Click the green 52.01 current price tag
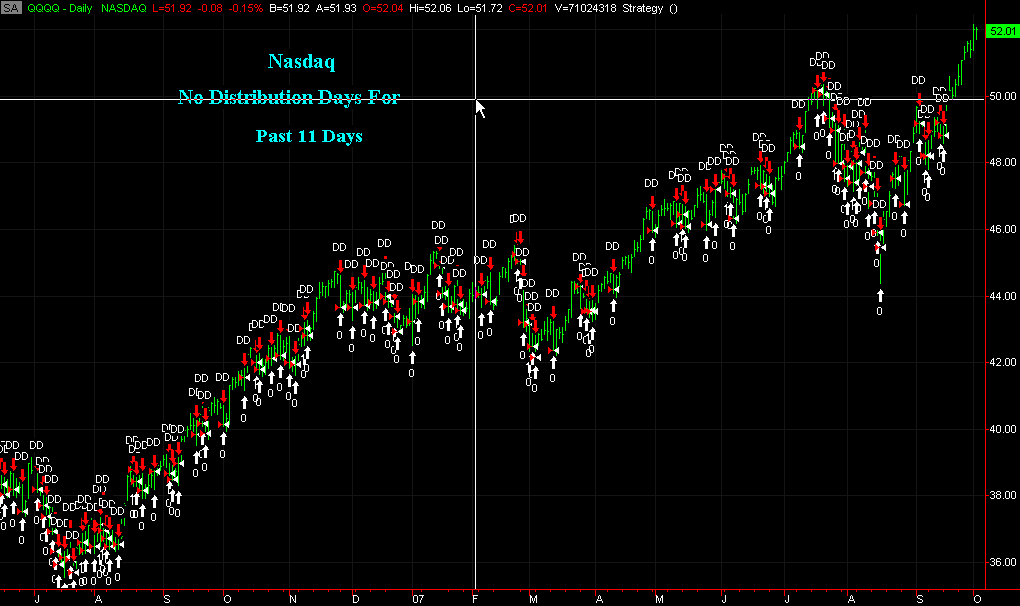The width and height of the screenshot is (1020, 606). click(x=1002, y=31)
